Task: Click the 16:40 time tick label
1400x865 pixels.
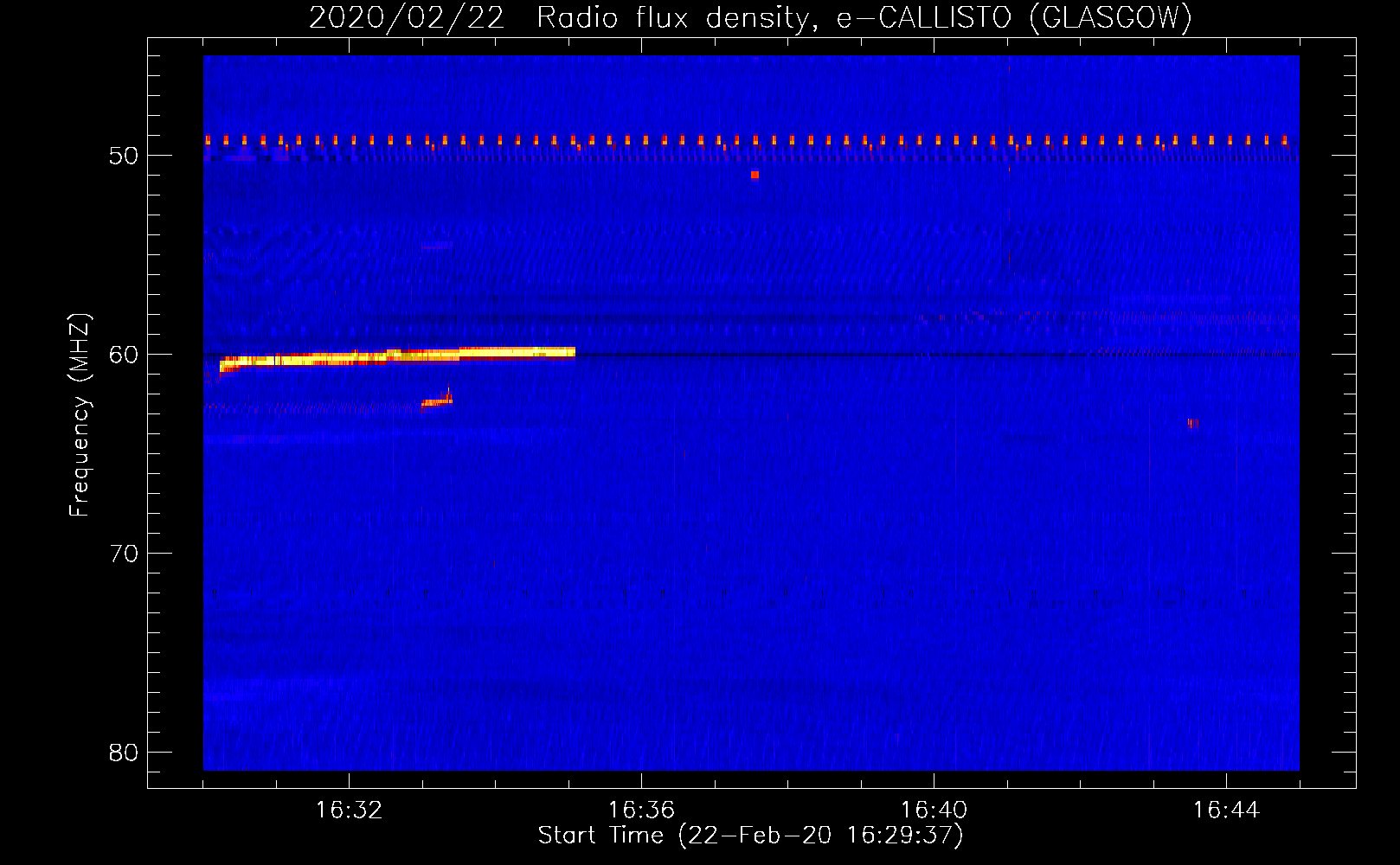Action: [934, 811]
